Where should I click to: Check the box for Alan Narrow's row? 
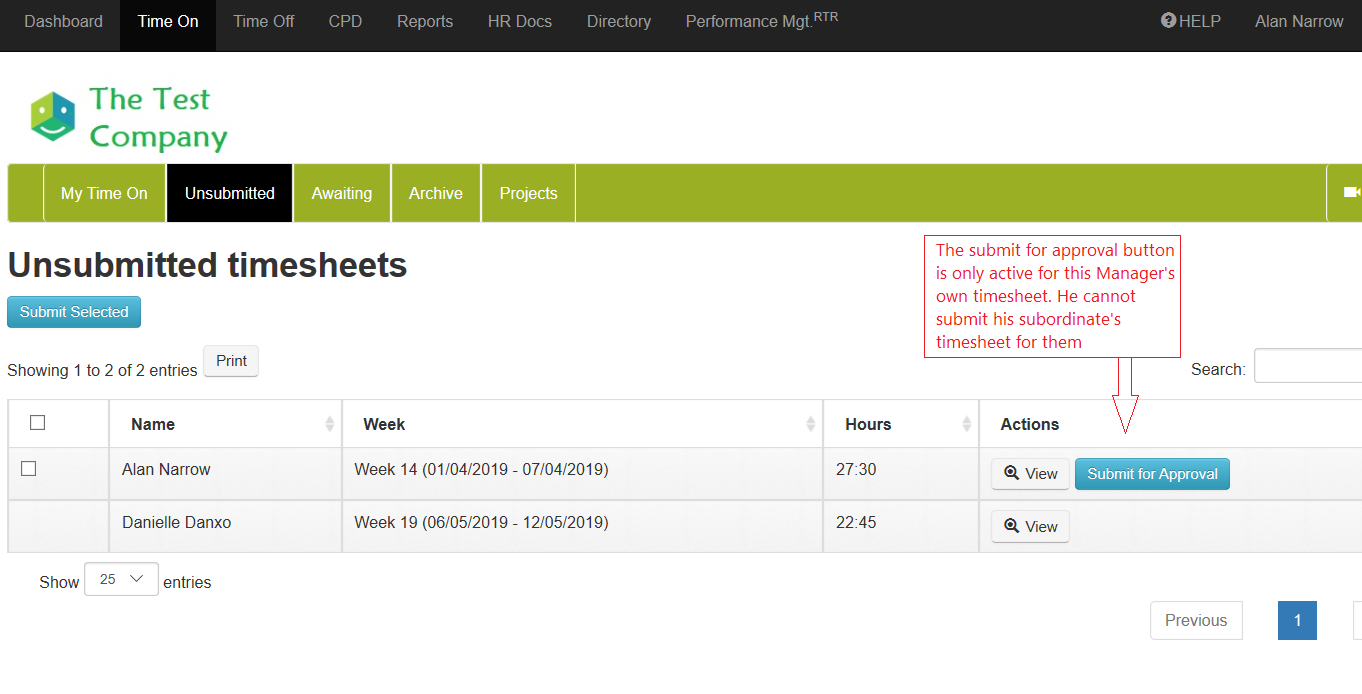click(x=29, y=469)
